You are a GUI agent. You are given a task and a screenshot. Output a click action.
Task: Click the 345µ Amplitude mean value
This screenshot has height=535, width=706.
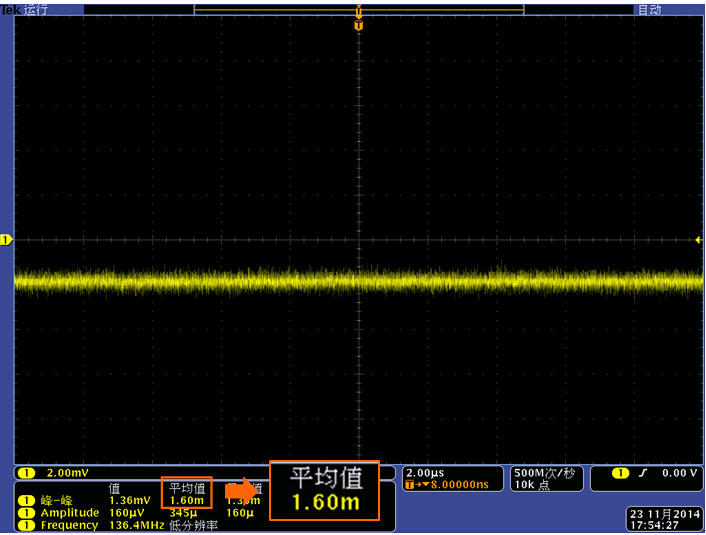tap(183, 513)
